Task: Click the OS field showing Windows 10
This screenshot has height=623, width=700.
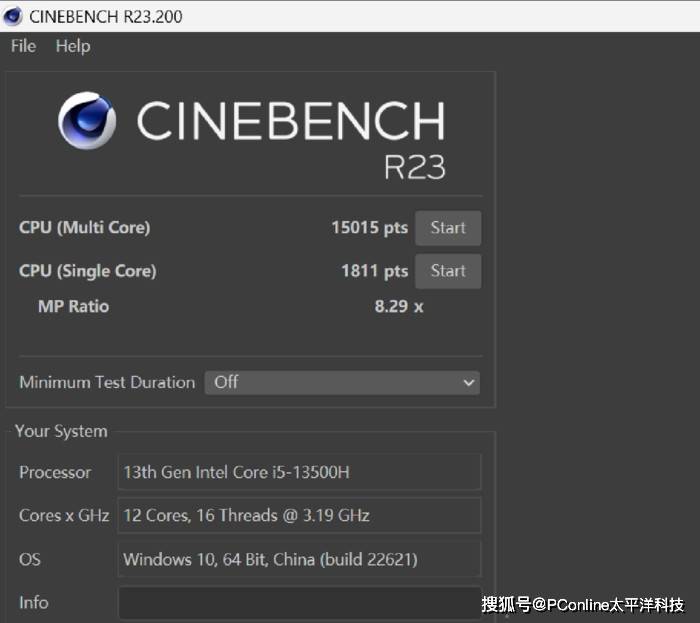Action: (x=299, y=559)
